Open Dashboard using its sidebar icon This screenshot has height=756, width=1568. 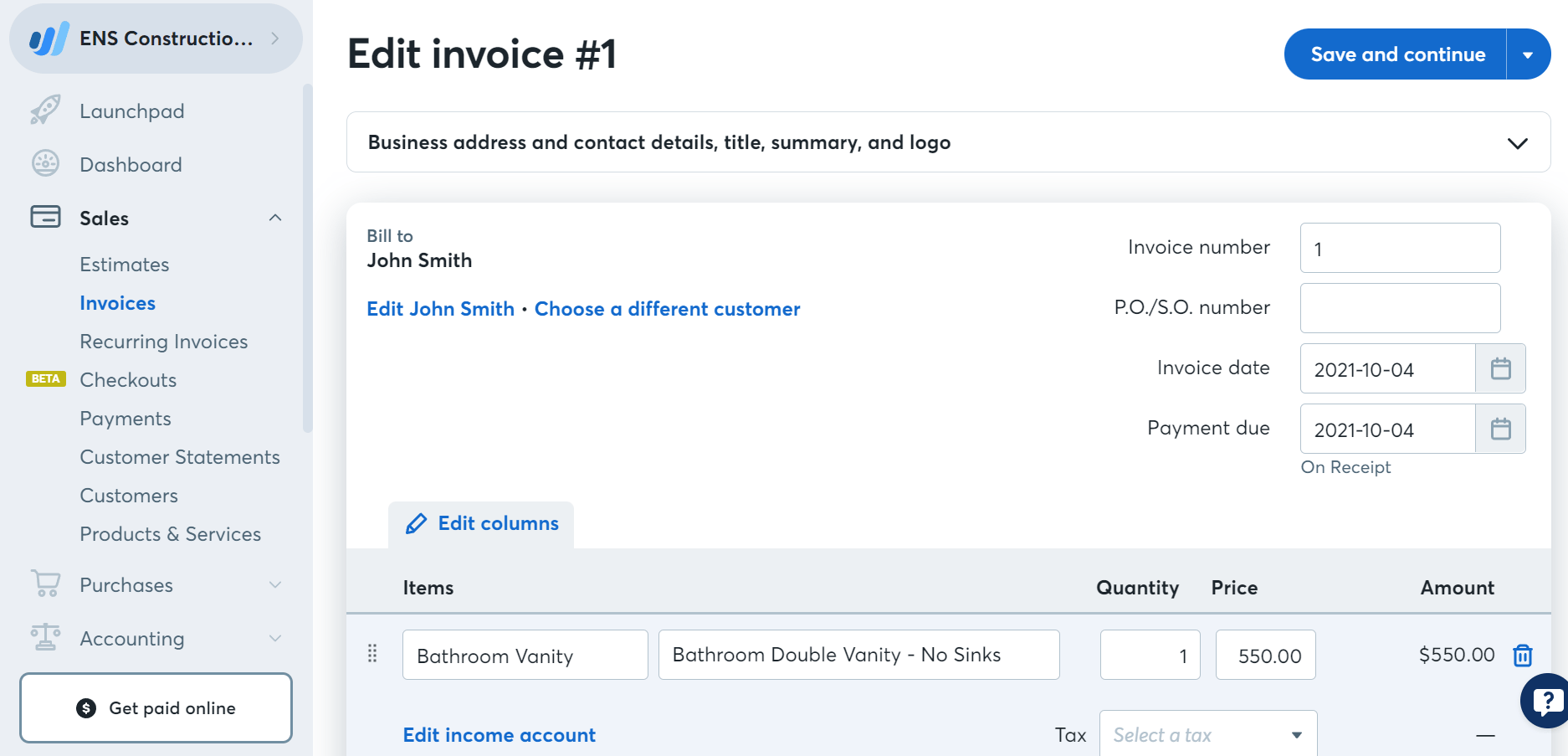(x=46, y=164)
